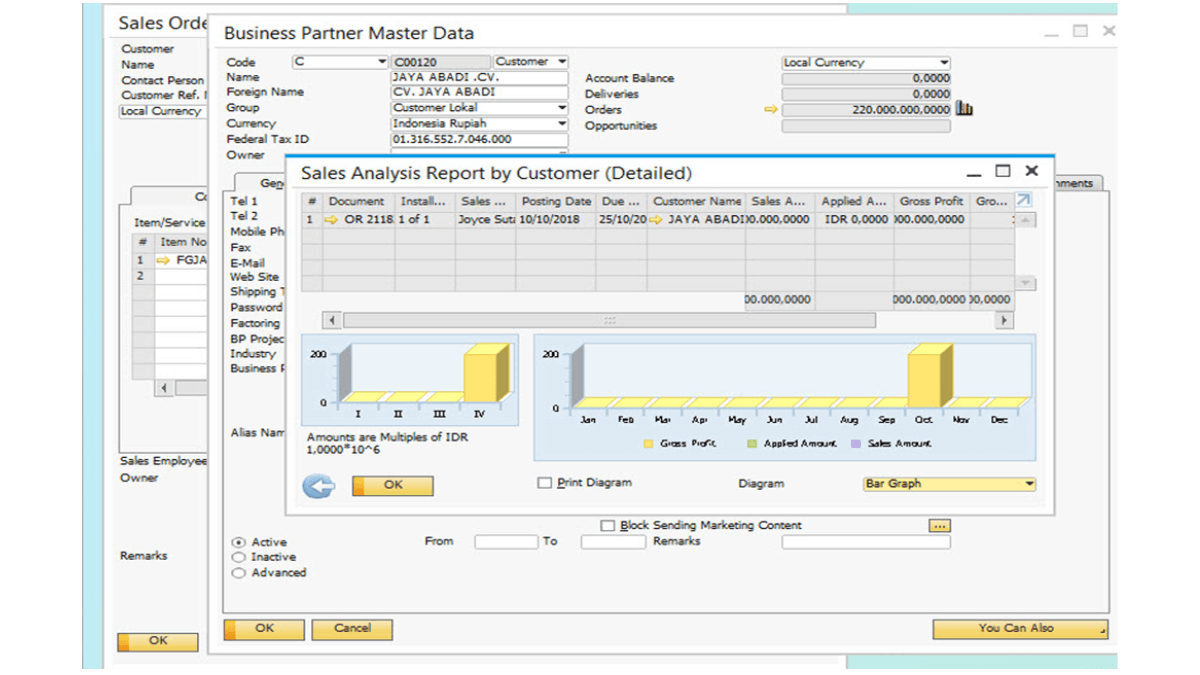Toggle the Applied Amount legend swatch
1200x675 pixels.
point(752,443)
